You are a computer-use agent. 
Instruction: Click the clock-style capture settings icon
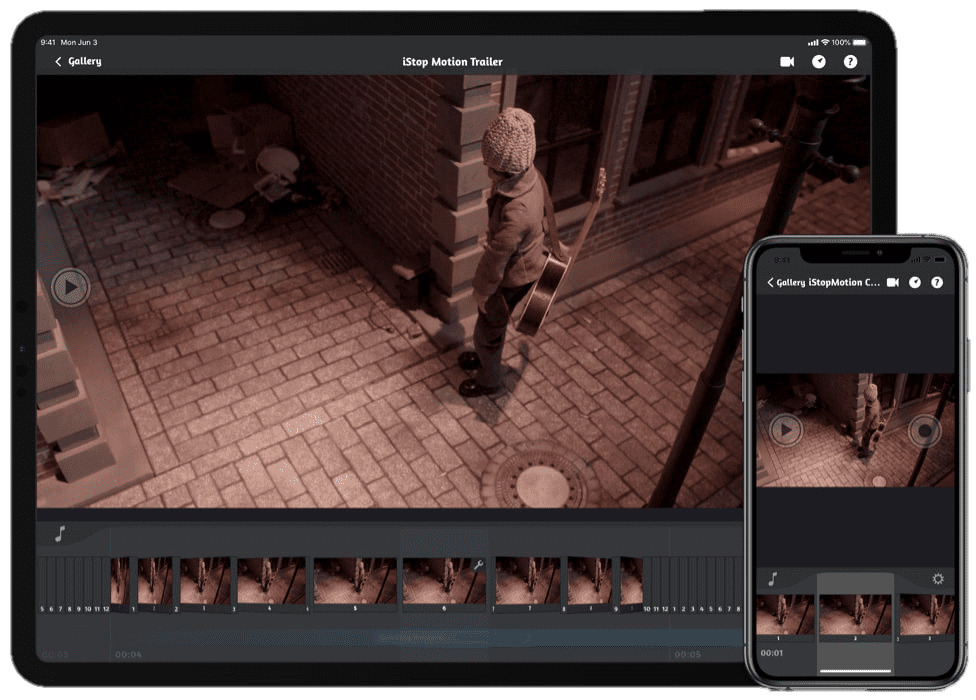pos(820,61)
